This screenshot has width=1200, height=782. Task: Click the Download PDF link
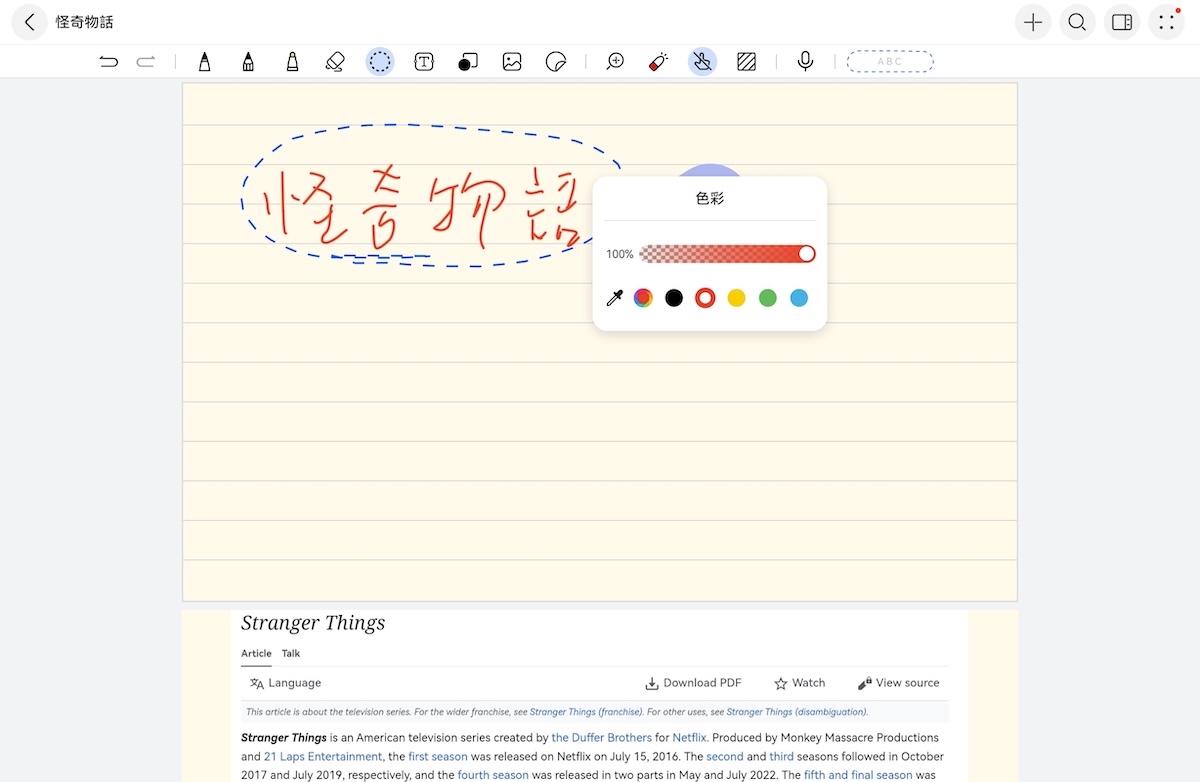693,683
